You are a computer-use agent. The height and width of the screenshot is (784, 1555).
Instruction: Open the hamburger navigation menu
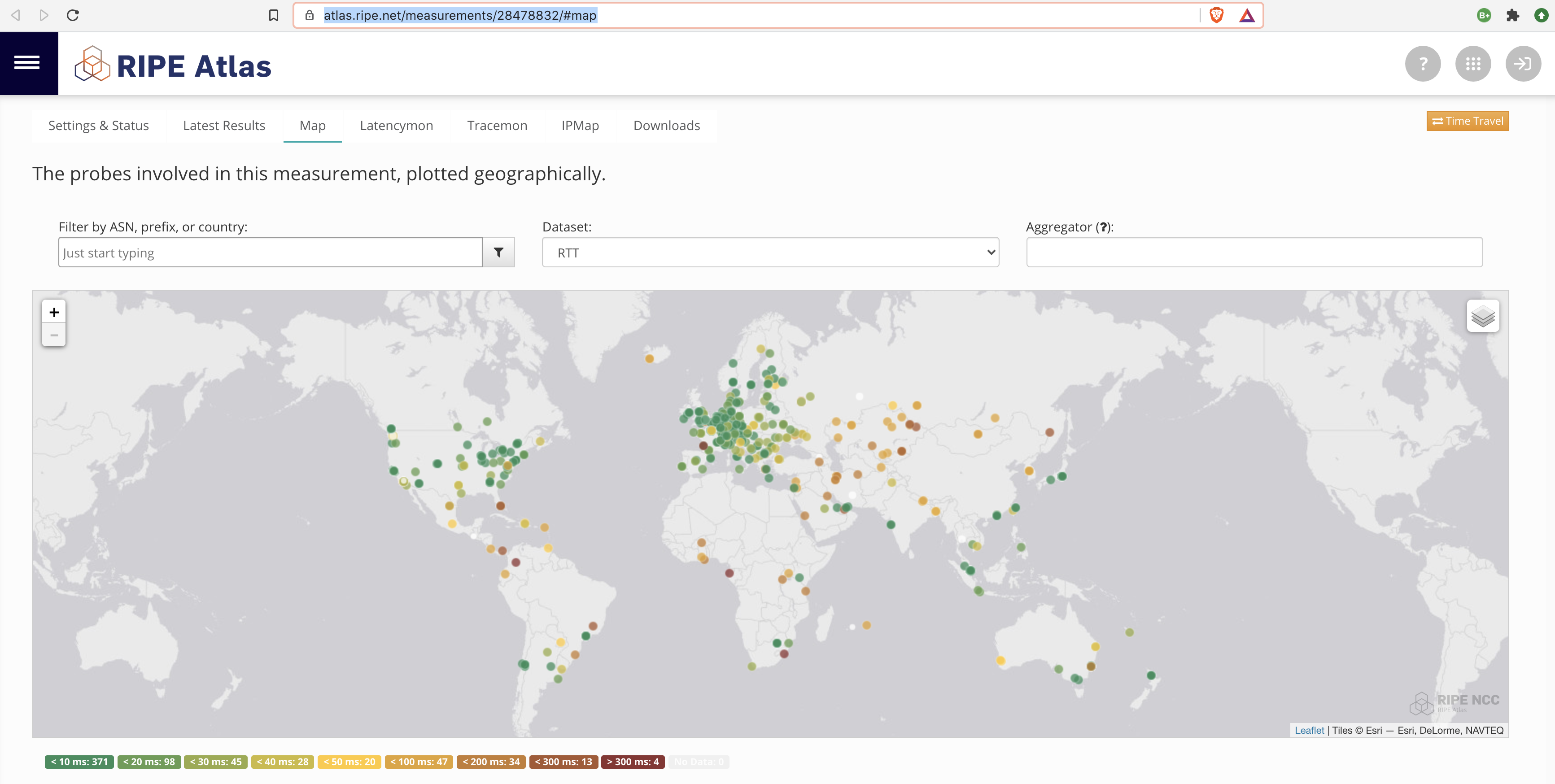pos(28,63)
